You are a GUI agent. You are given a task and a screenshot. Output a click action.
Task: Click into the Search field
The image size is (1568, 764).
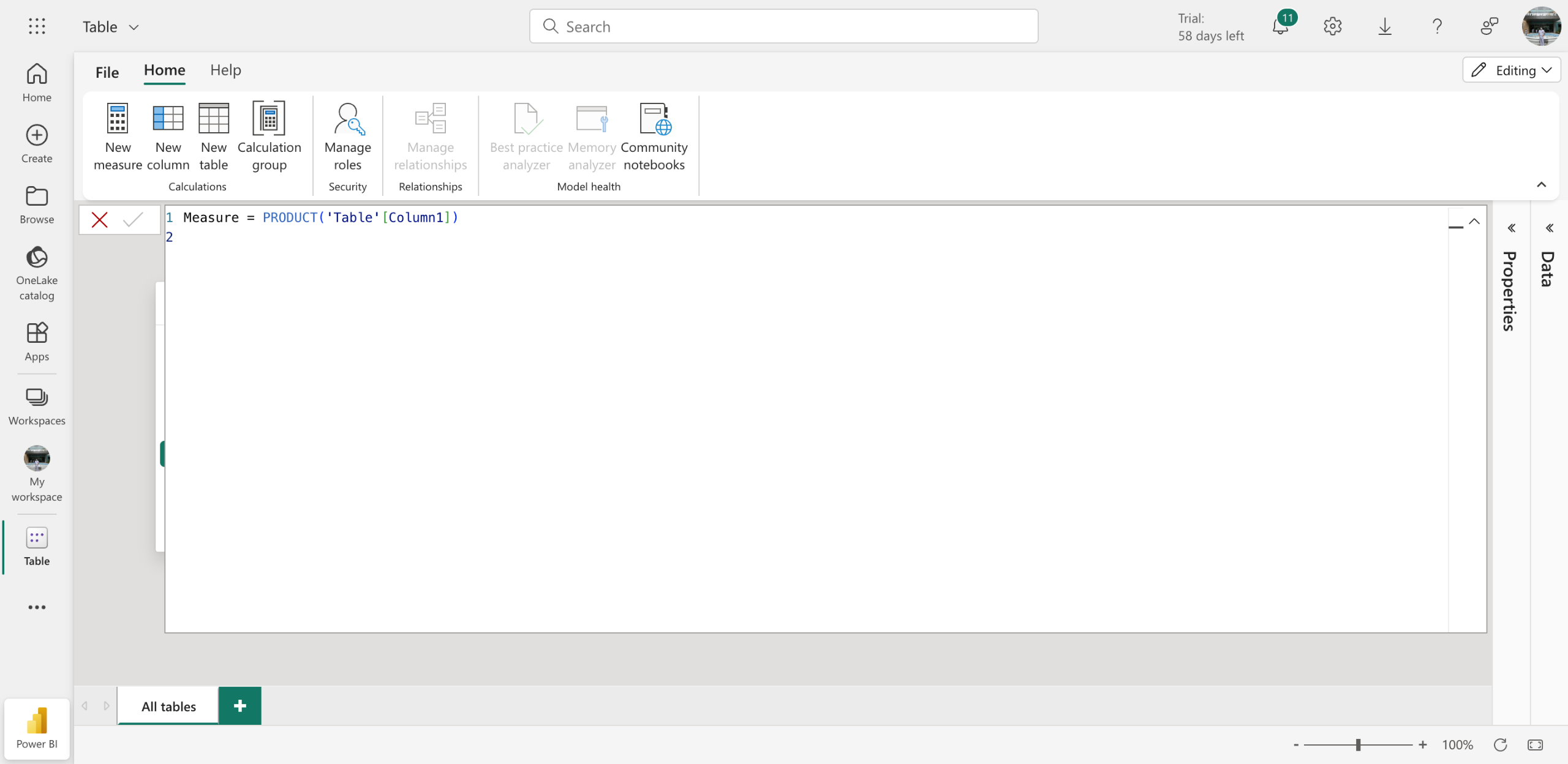coord(783,26)
